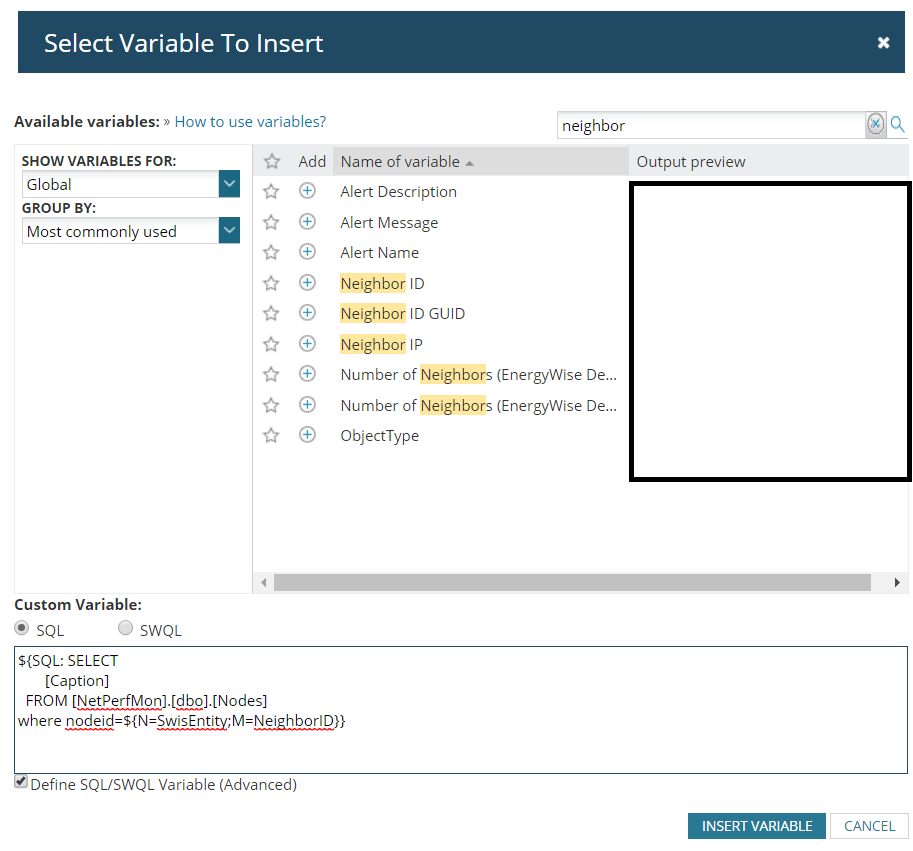Star the Alert Description variable as favorite
This screenshot has height=851, width=913.
[271, 192]
